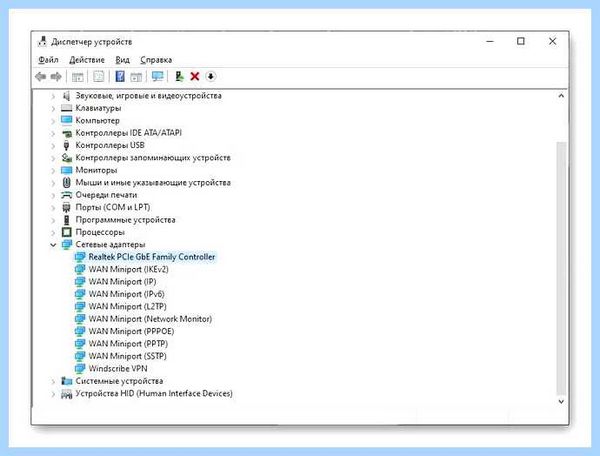Viewport: 600px width, 456px height.
Task: Select WAN Miniport (IPv6)
Action: [126, 294]
